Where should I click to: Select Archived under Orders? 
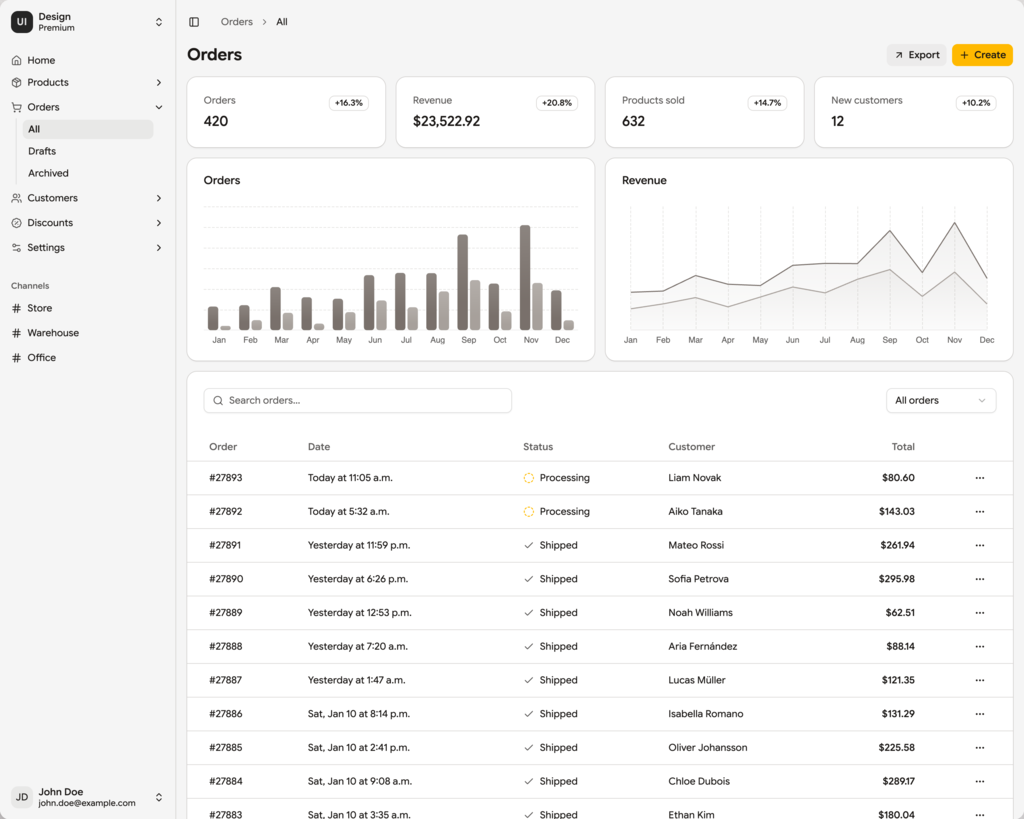[x=48, y=173]
